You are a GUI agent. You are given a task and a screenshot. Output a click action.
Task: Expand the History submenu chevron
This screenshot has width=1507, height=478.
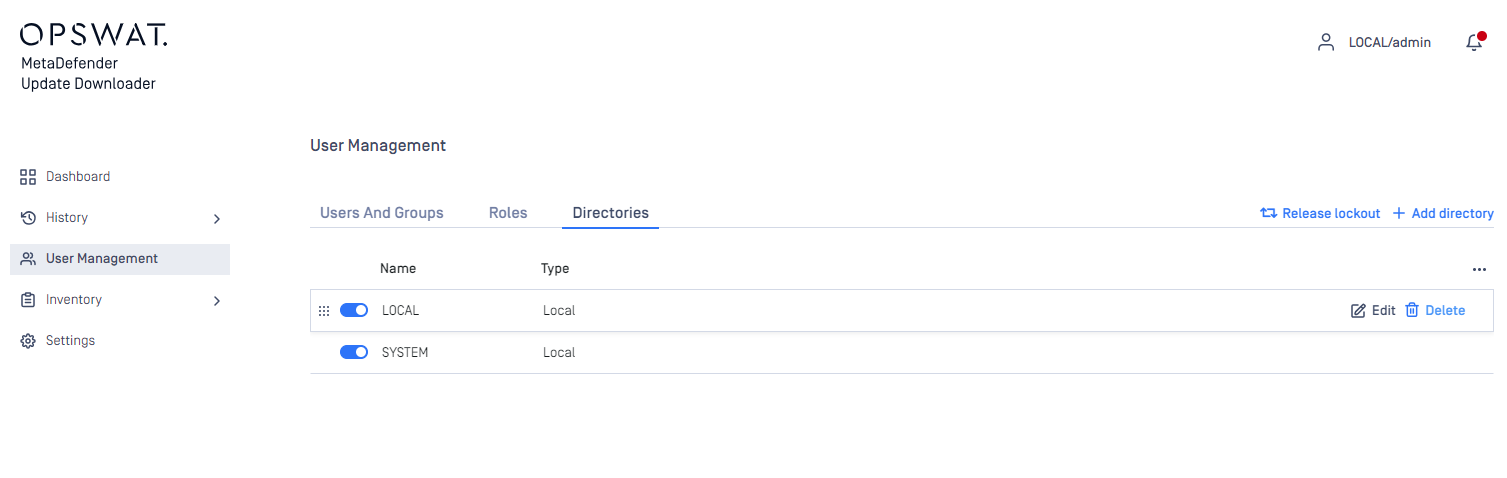point(217,218)
